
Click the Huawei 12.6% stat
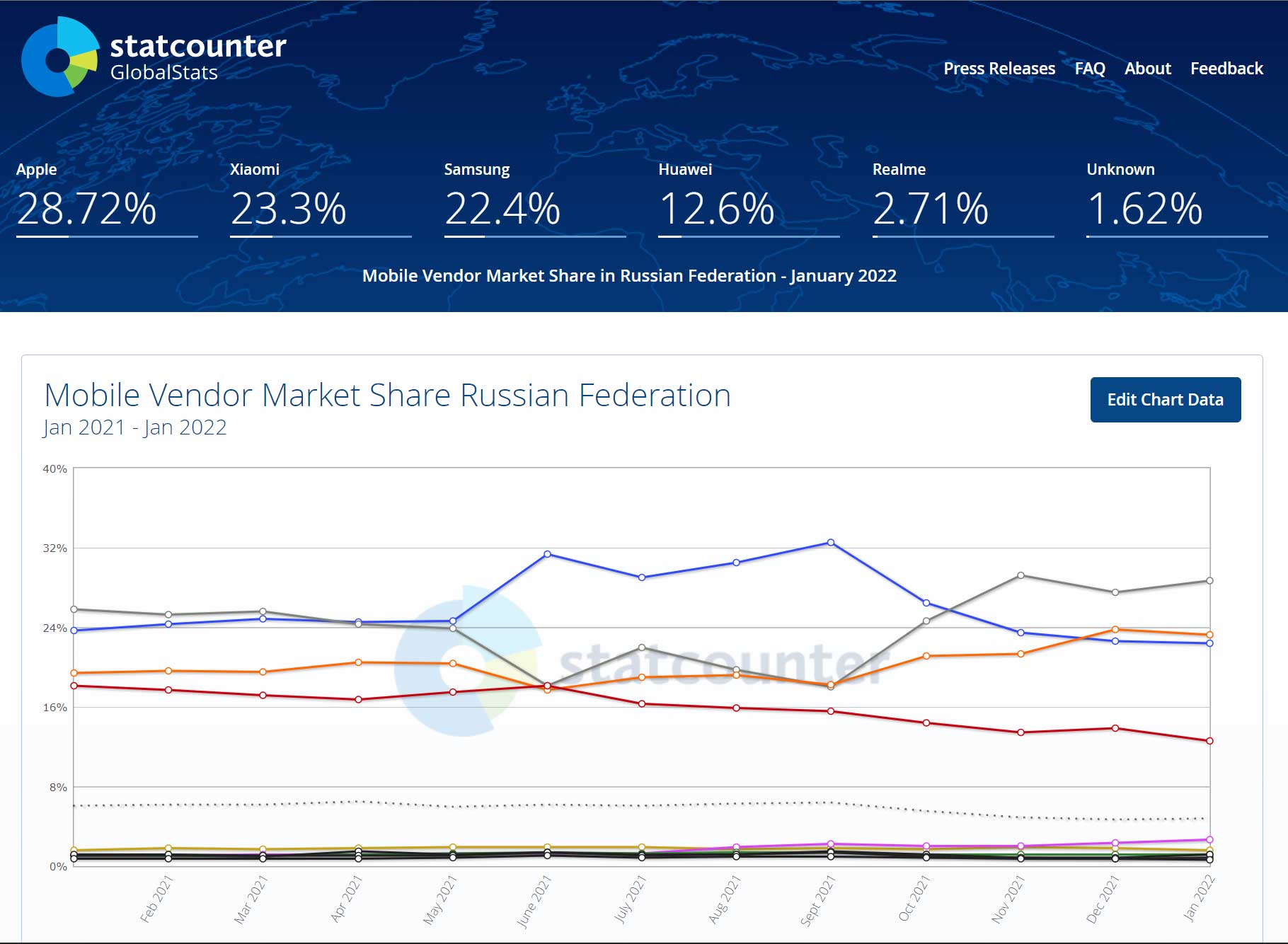[716, 200]
